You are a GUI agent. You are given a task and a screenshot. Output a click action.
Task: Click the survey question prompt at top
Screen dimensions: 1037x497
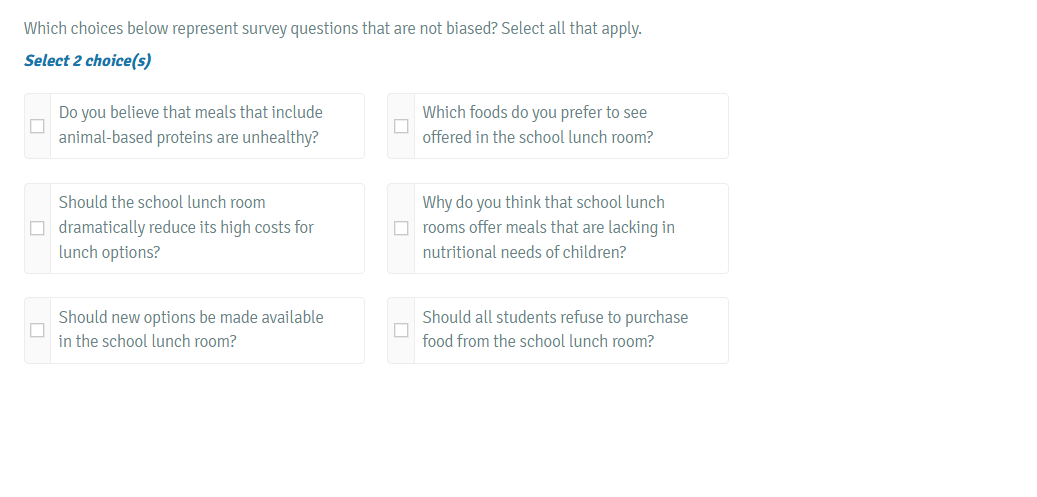(x=260, y=29)
